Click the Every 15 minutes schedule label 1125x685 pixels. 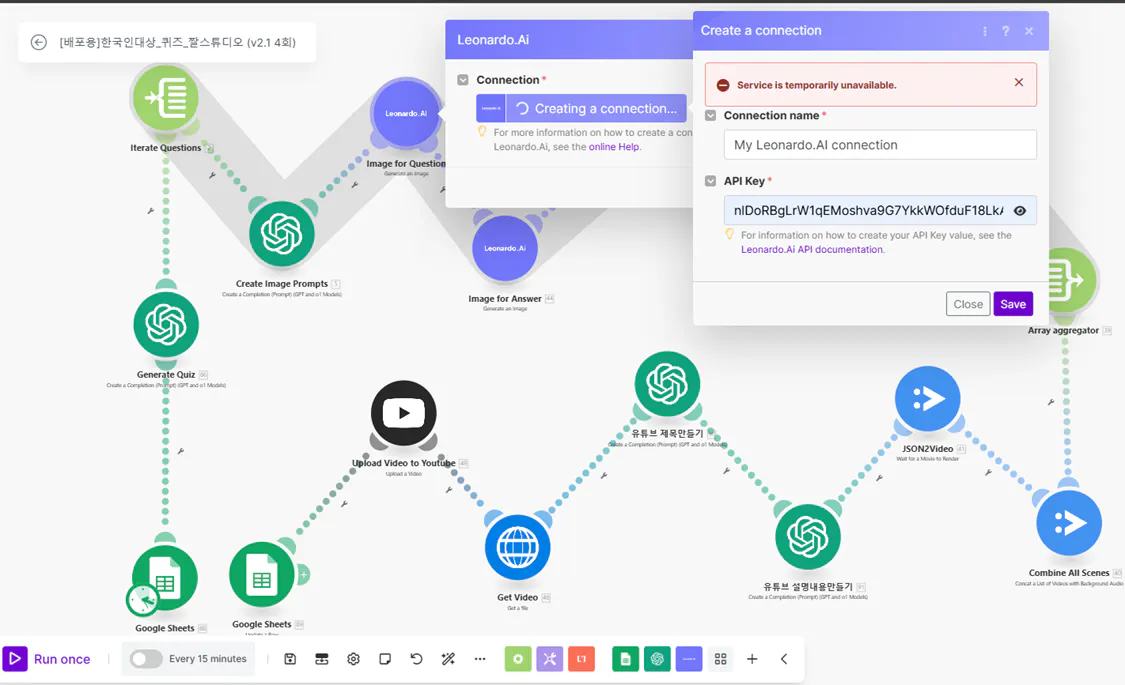tap(207, 658)
